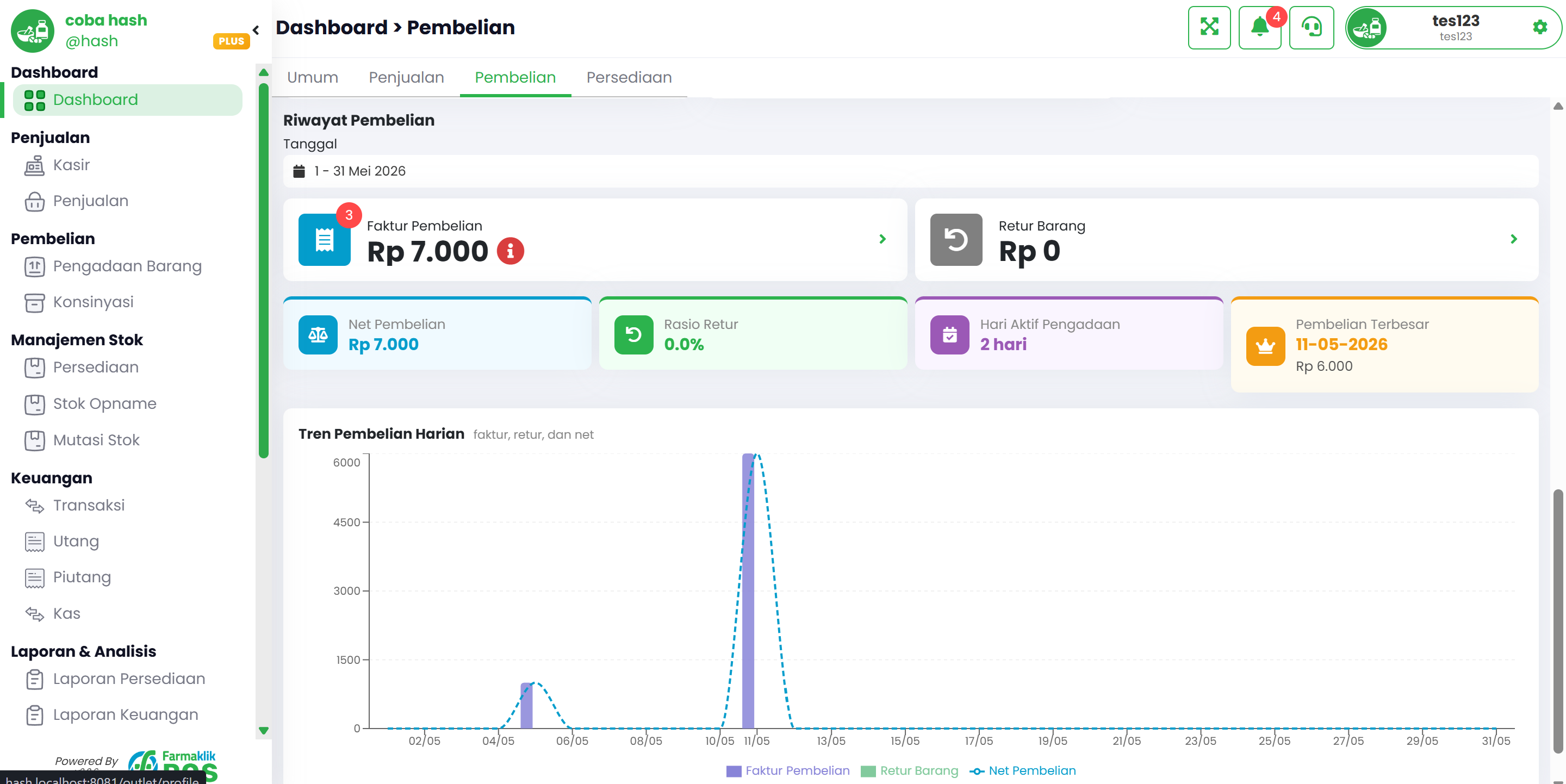1566x784 pixels.
Task: Switch to the Persediaan tab
Action: [x=629, y=78]
